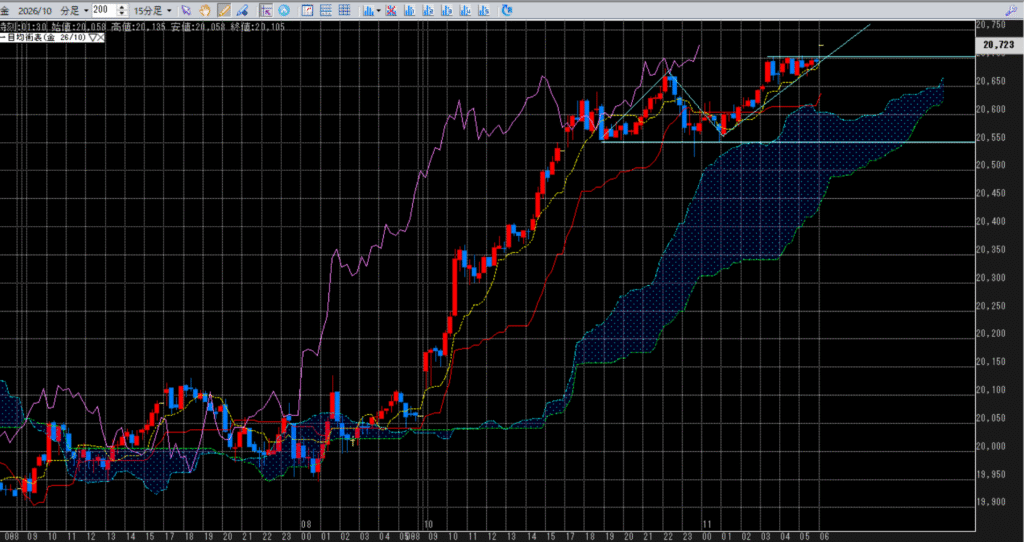This screenshot has width=1024, height=542.
Task: Collapse 一目均衡表 indicator with the triangle button
Action: pyautogui.click(x=93, y=37)
